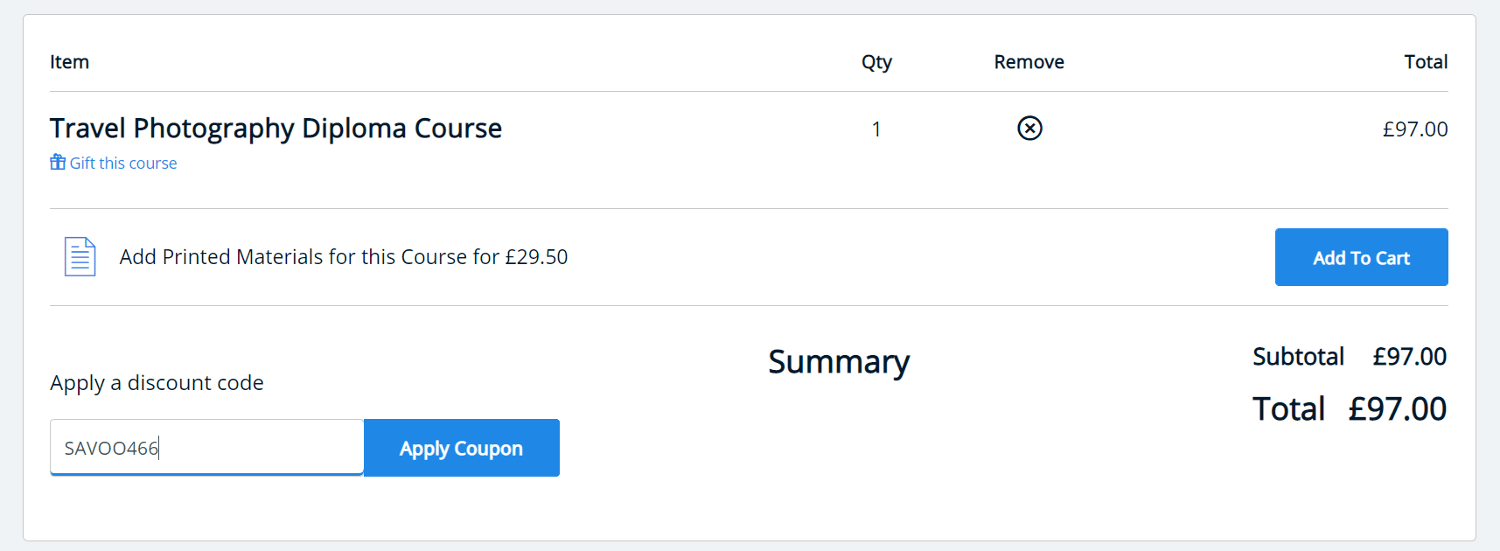
Task: Select the Travel Photography Diploma Course title
Action: pos(276,128)
